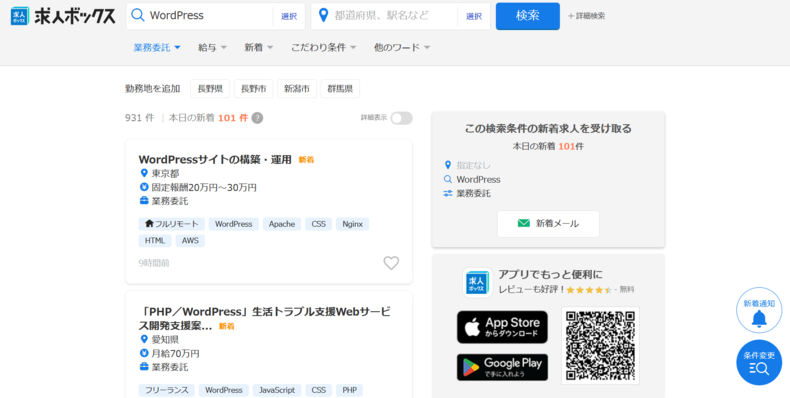Add 群馬県 as work location
This screenshot has height=398, width=790.
(x=340, y=89)
